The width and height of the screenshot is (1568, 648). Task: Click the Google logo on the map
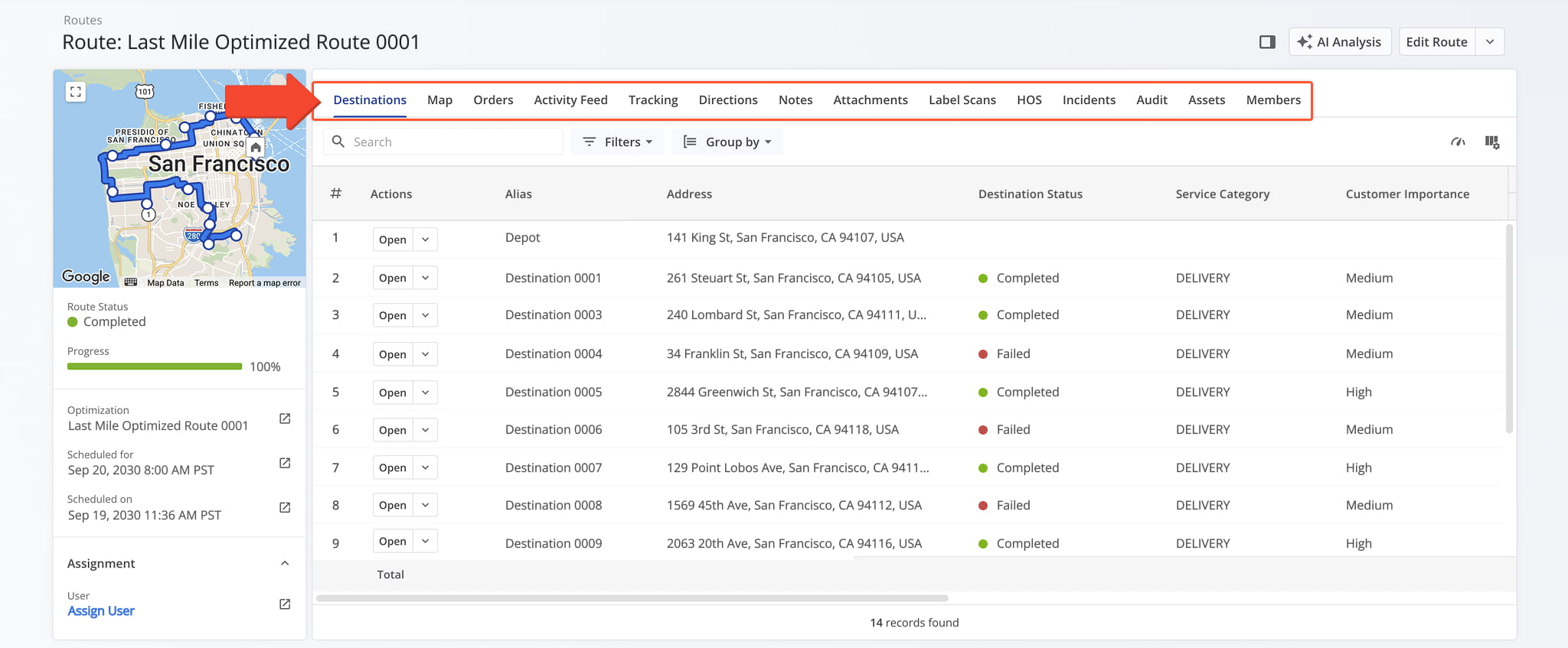(86, 276)
